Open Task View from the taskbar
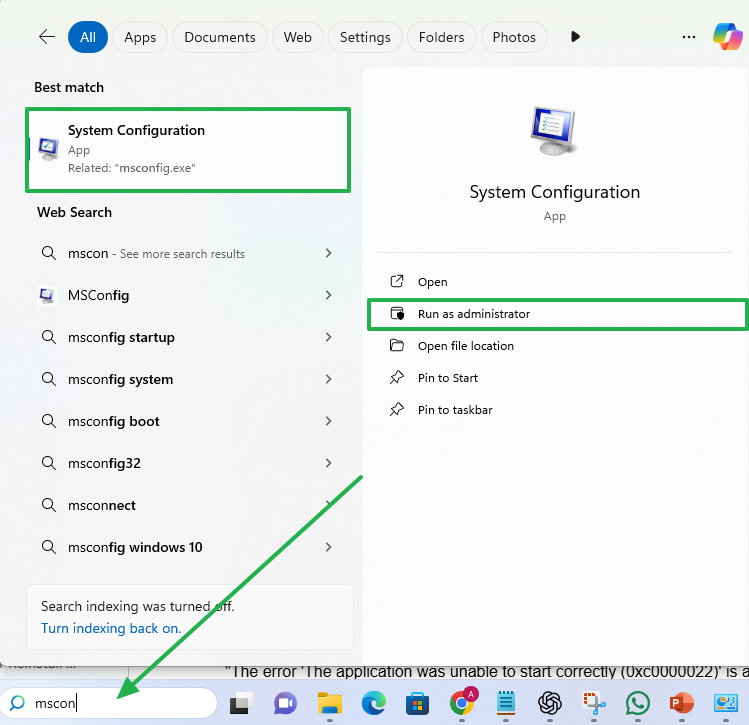Screen dimensions: 749x725 (x=242, y=703)
